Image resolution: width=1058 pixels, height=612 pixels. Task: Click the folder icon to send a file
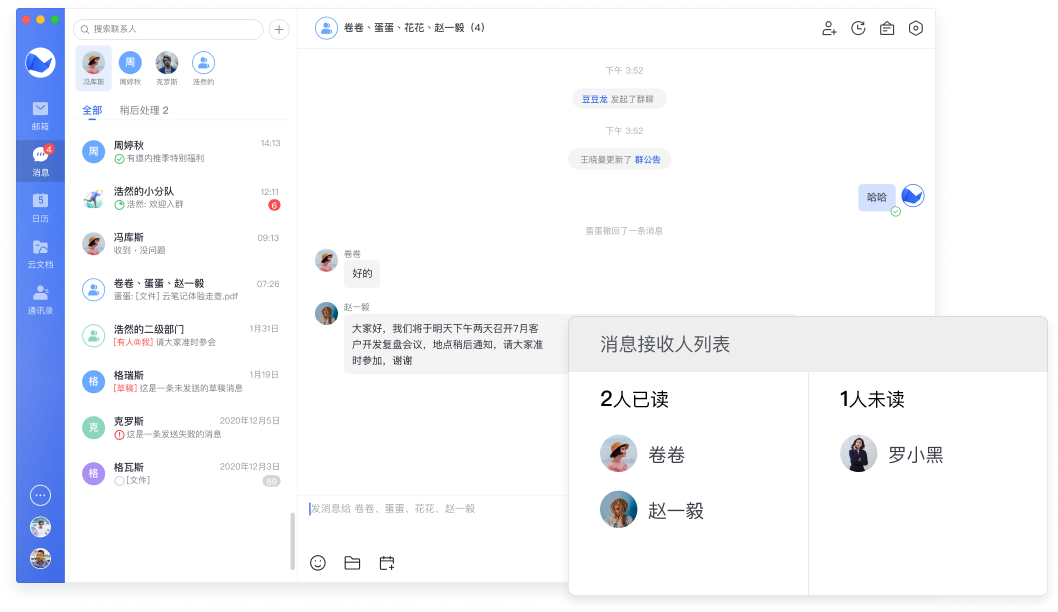[x=352, y=563]
